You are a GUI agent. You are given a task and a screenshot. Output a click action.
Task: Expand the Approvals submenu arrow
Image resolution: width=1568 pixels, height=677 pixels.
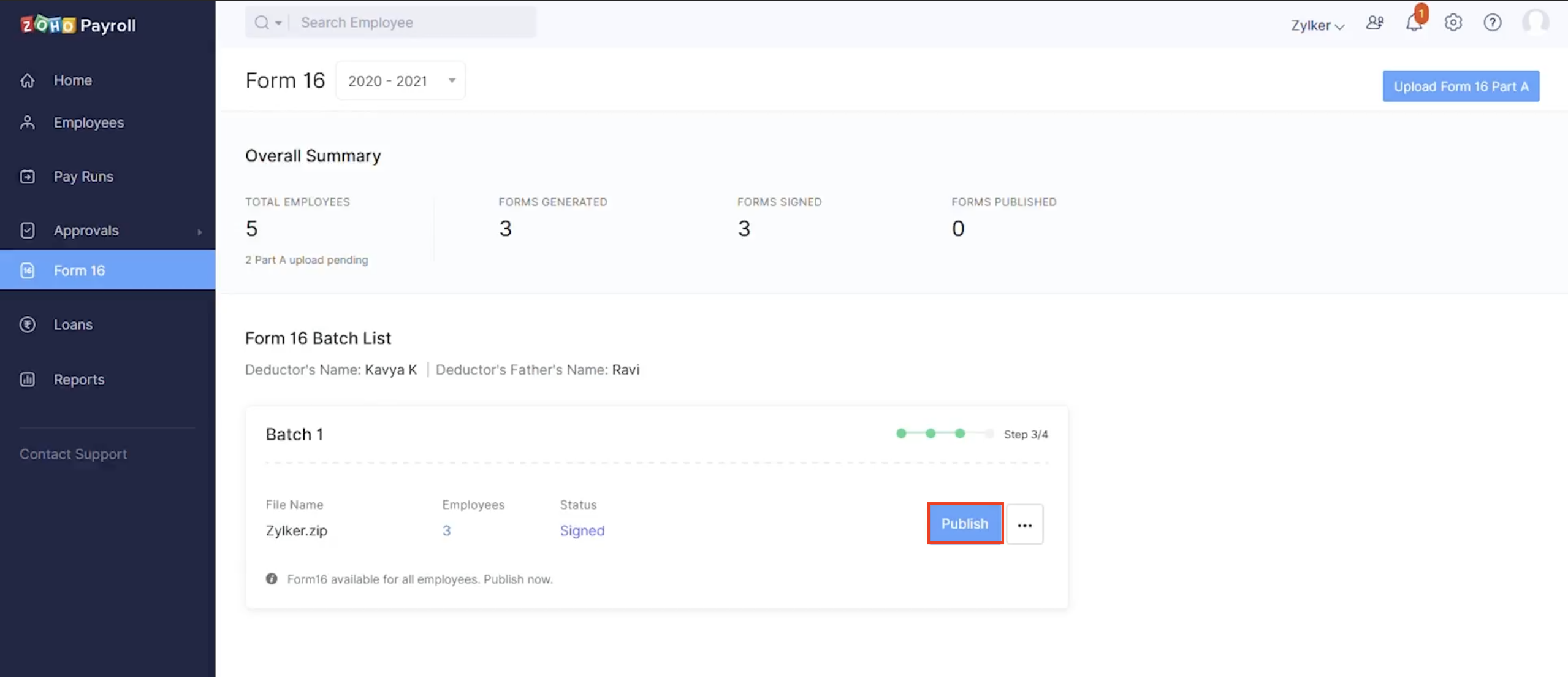(x=199, y=231)
